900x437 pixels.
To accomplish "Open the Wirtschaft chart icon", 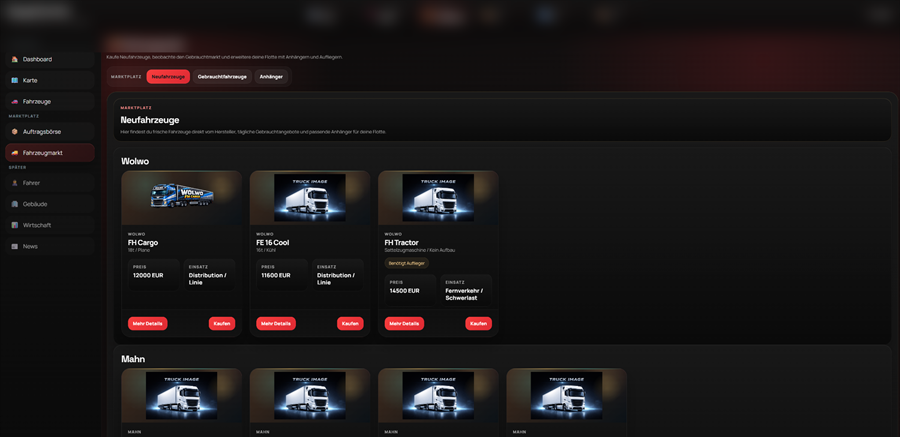I will coord(14,225).
